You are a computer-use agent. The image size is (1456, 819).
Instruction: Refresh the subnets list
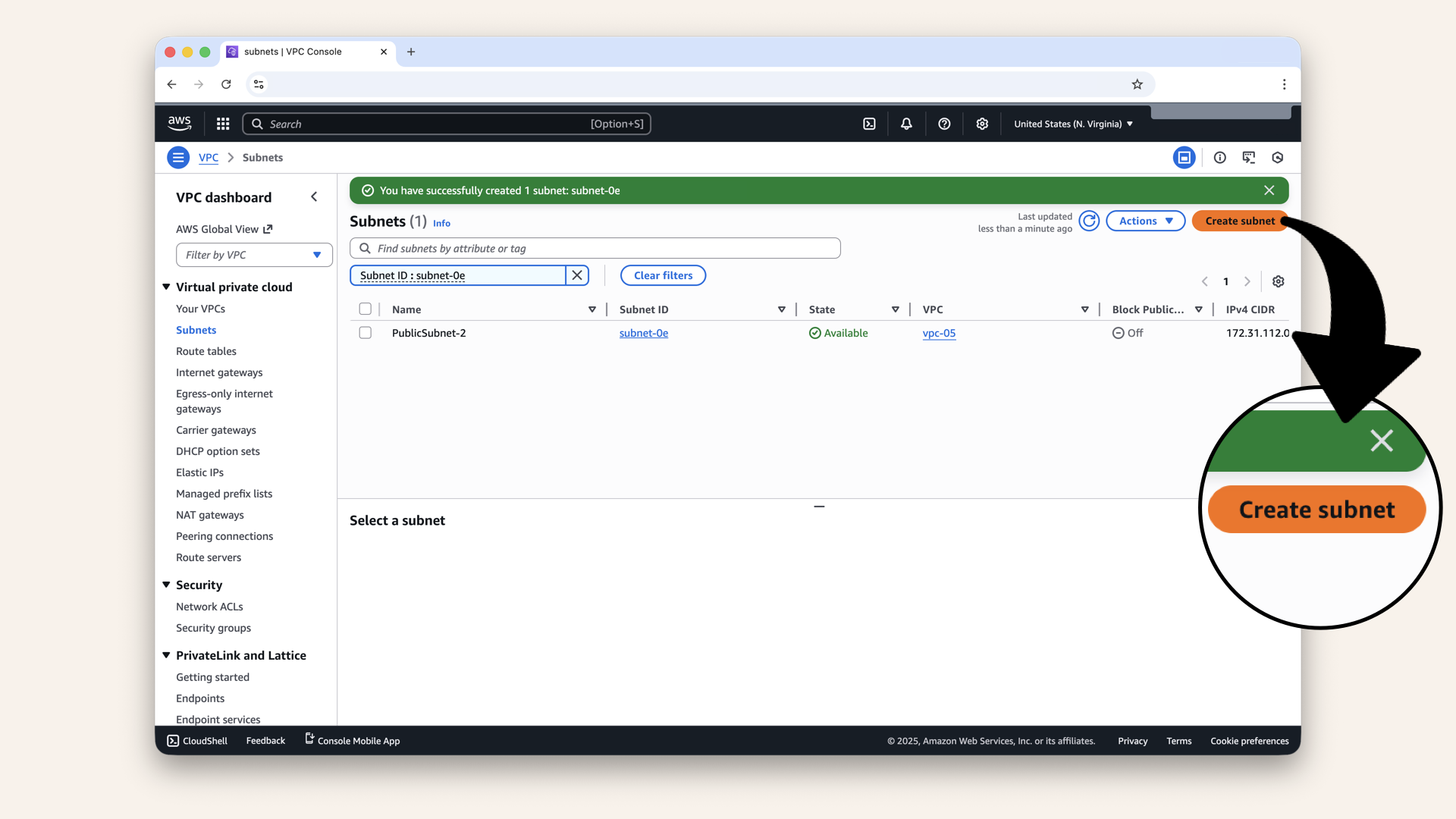tap(1089, 221)
